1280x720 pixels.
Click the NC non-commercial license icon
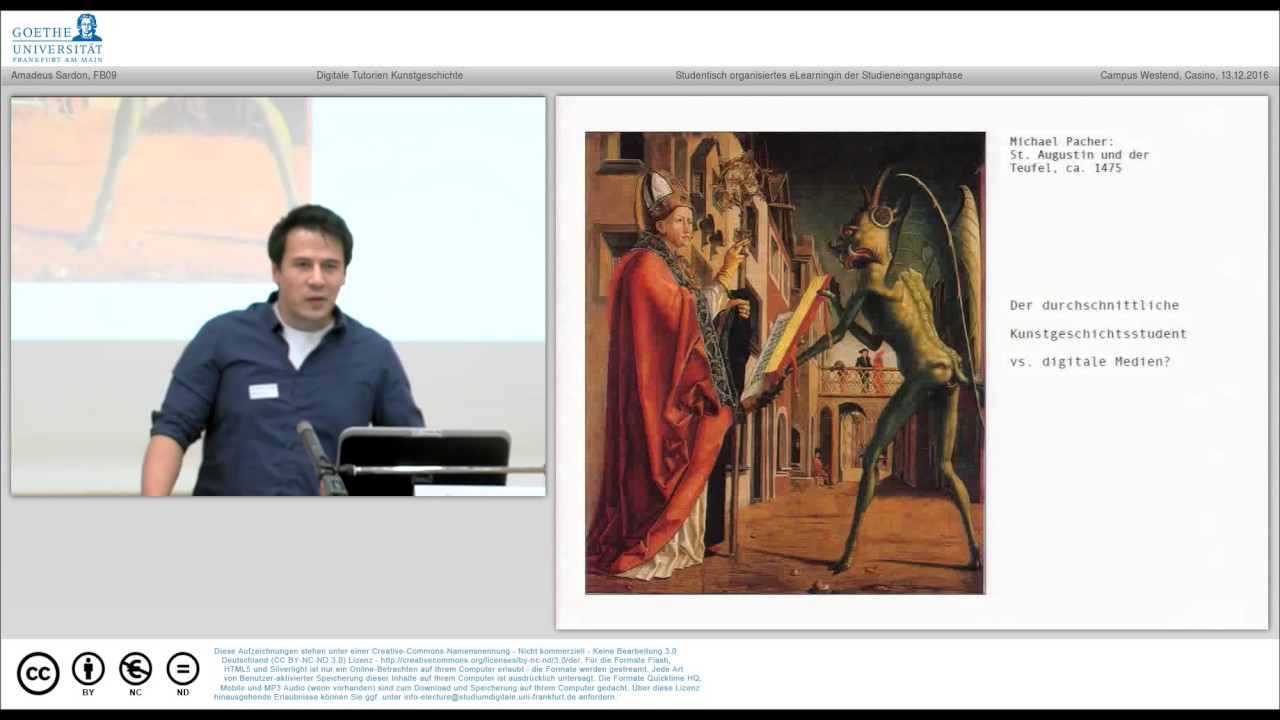[x=135, y=674]
